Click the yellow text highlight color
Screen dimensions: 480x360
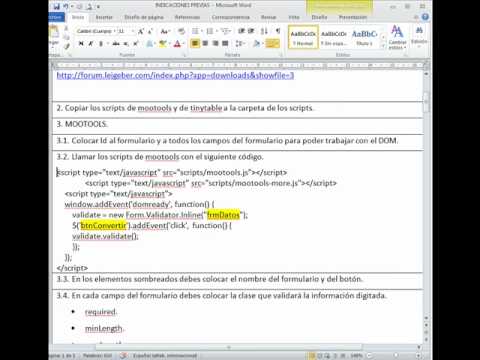[163, 43]
